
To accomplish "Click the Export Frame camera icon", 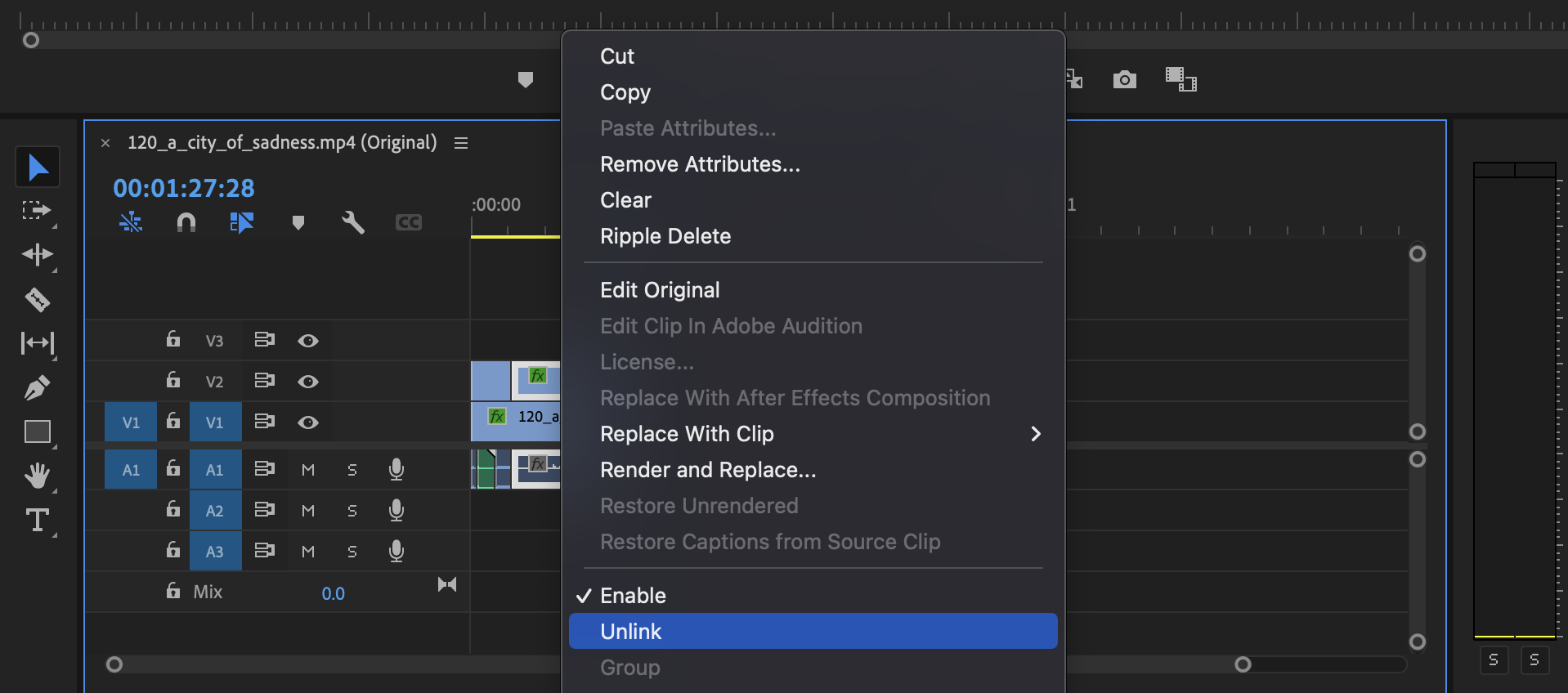I will 1124,79.
